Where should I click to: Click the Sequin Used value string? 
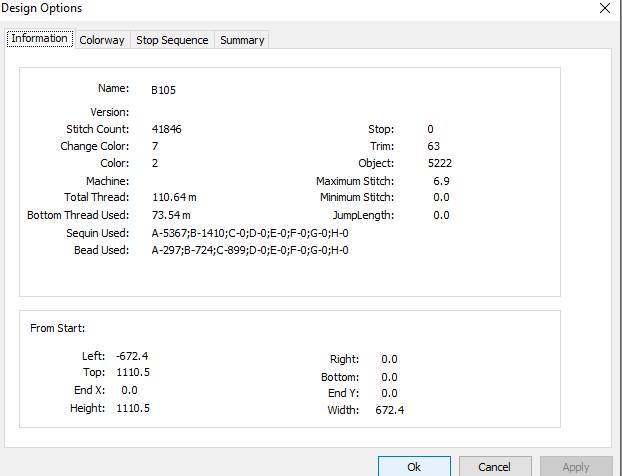pyautogui.click(x=250, y=233)
